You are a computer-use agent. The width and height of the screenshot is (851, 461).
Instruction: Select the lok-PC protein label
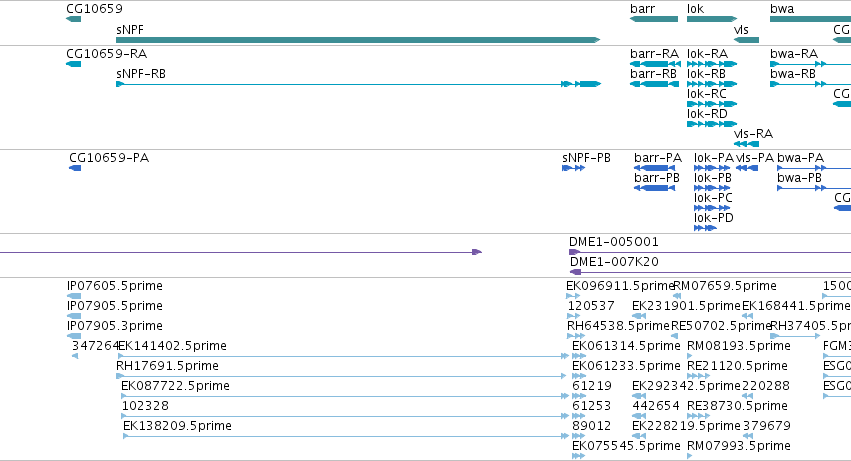pyautogui.click(x=713, y=198)
